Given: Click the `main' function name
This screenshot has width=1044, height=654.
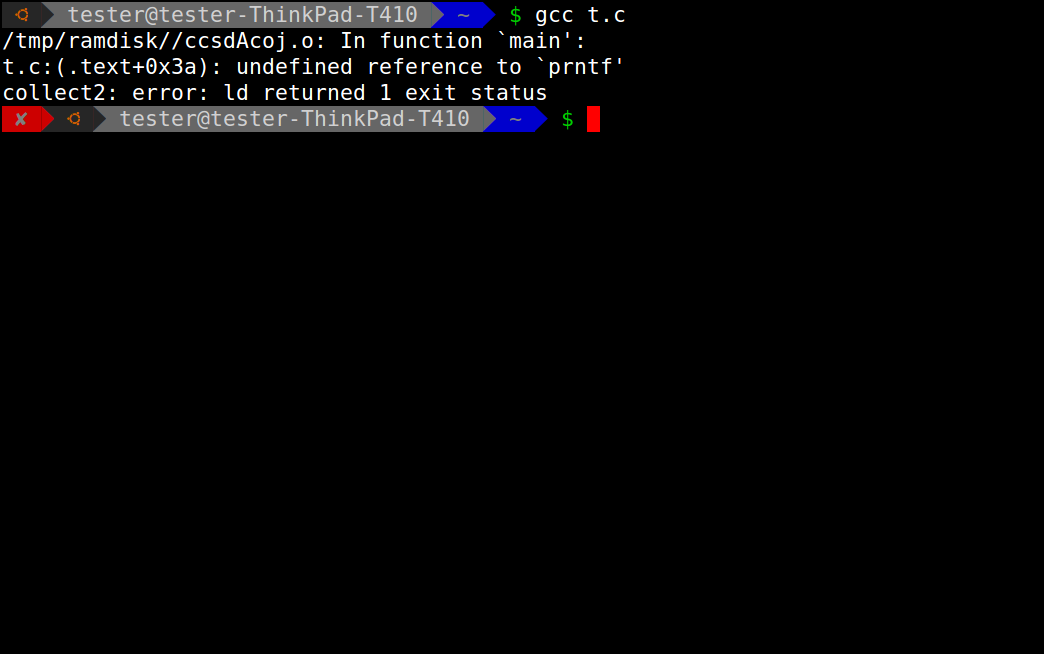Looking at the screenshot, I should coord(535,41).
